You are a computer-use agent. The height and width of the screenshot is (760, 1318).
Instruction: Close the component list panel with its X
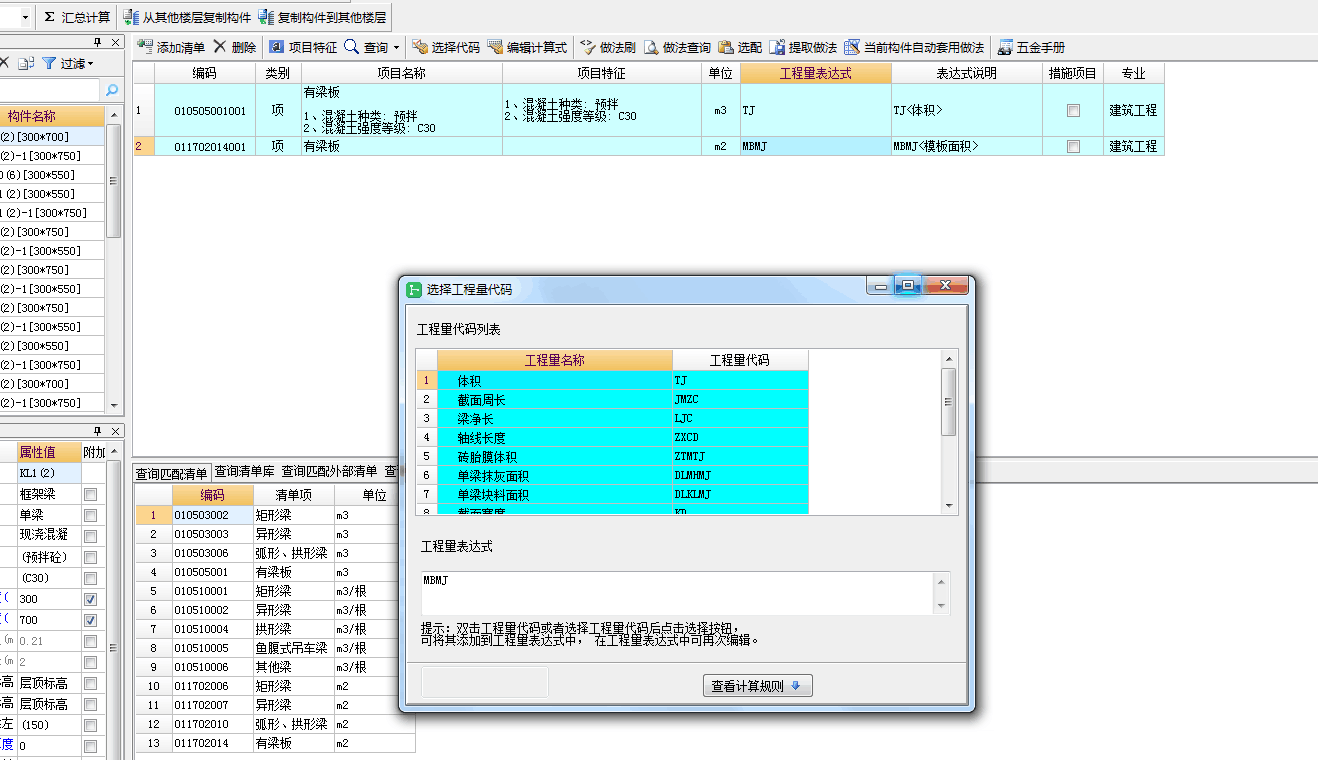coord(116,42)
